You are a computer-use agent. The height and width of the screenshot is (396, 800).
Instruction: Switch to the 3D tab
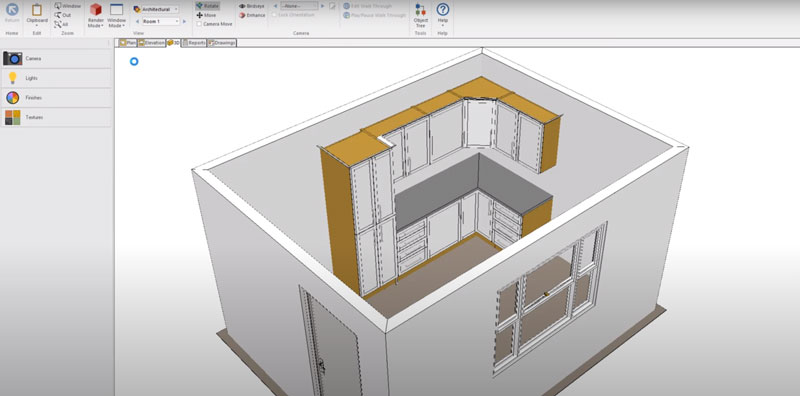173,43
